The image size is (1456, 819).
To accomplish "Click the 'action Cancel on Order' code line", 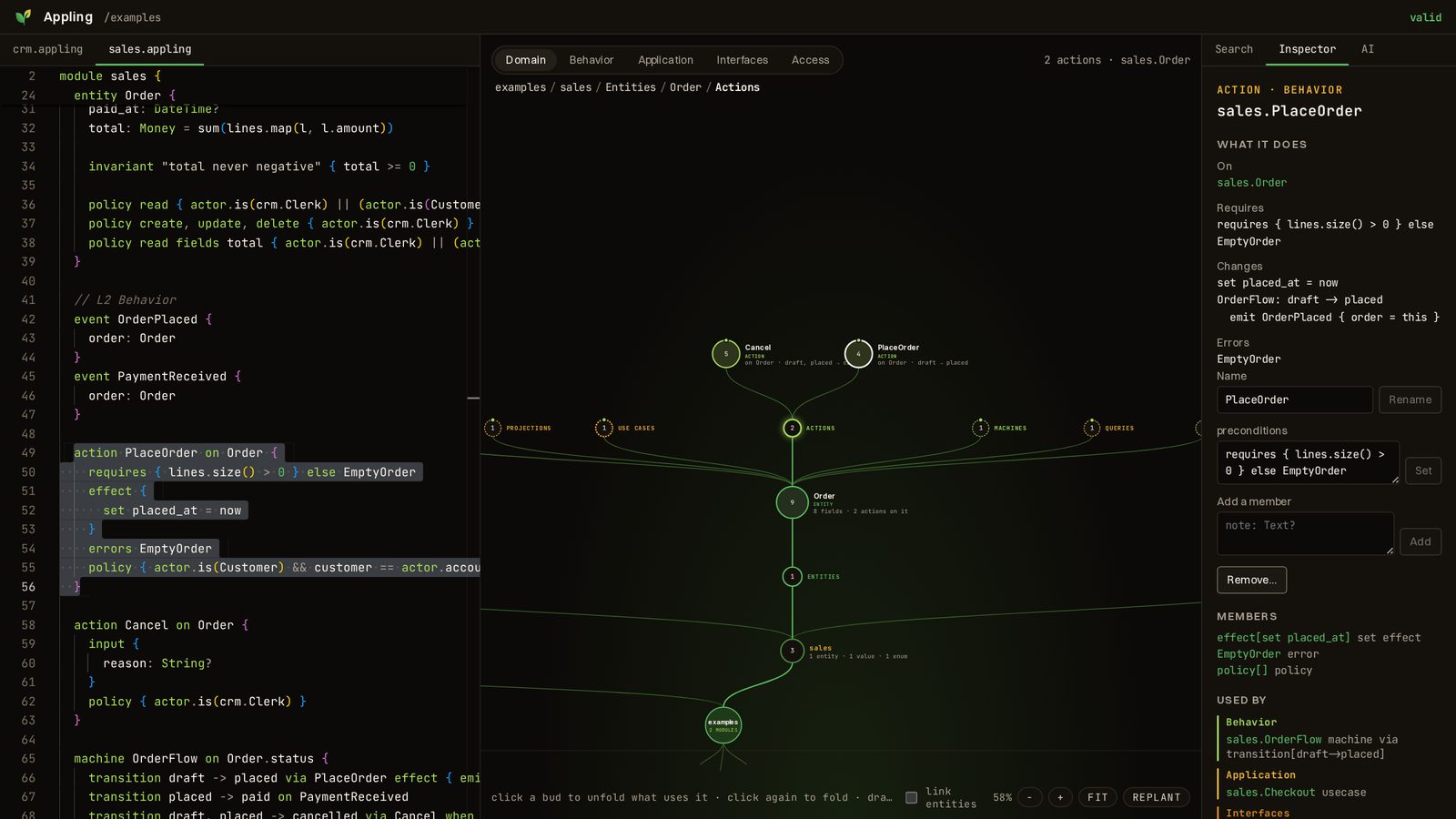I will pyautogui.click(x=161, y=625).
